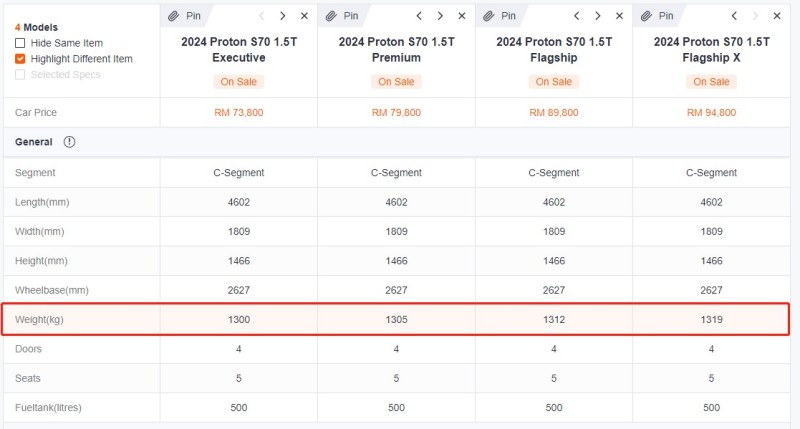Remove the Premium model using its X icon
Image resolution: width=800 pixels, height=429 pixels.
[x=462, y=16]
